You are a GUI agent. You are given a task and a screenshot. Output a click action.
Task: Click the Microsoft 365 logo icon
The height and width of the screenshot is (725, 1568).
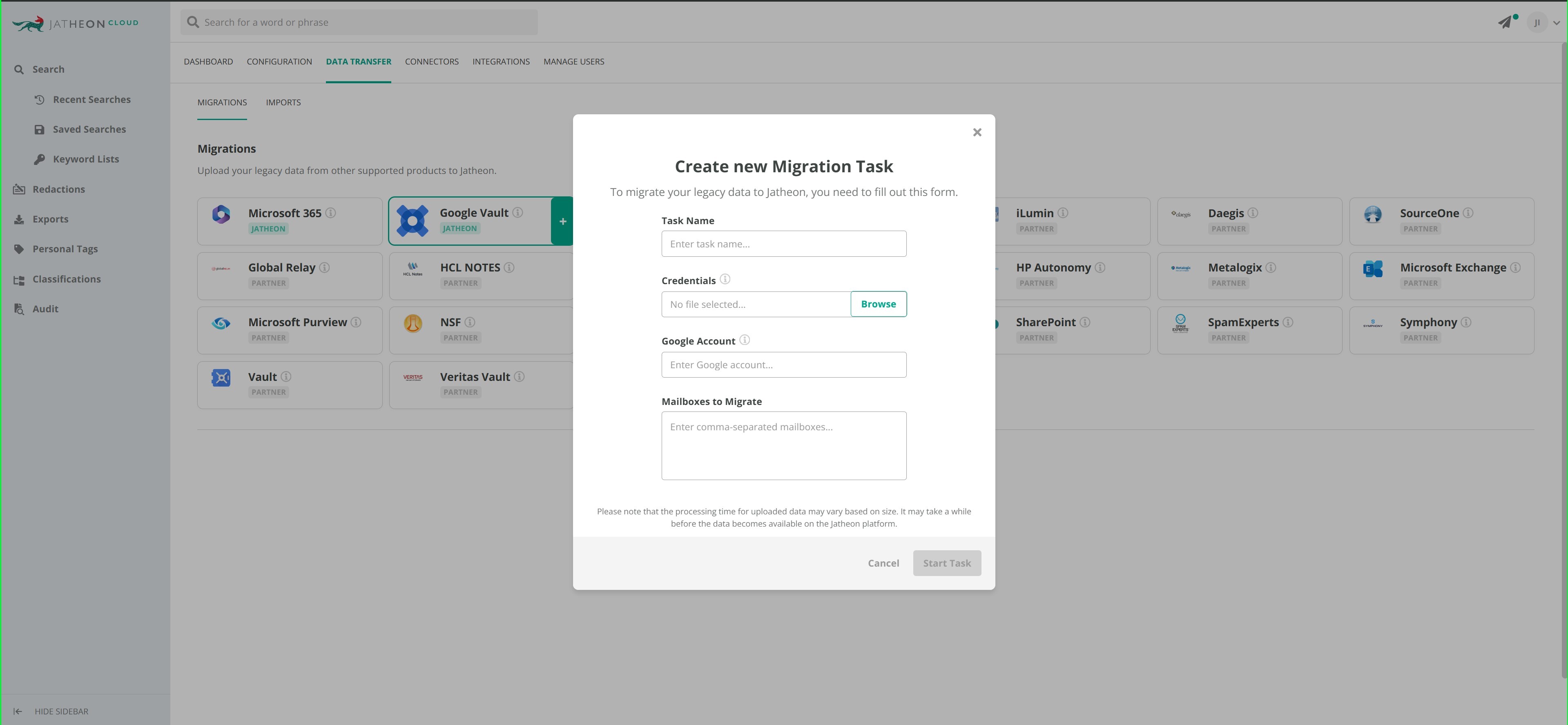click(x=221, y=214)
